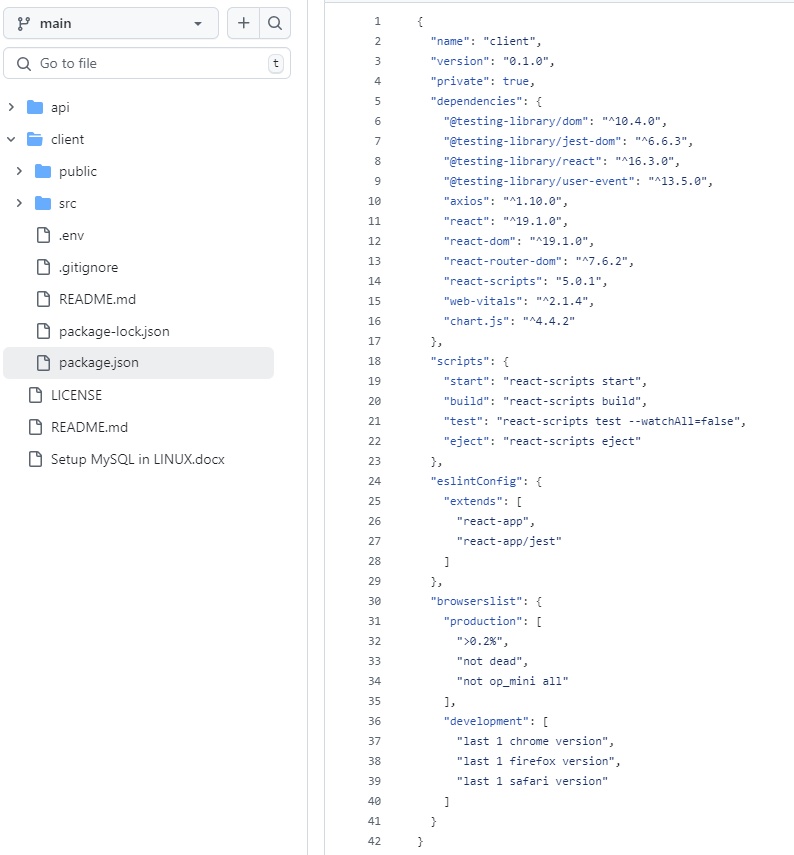Viewport: 794px width, 855px height.
Task: Click the src folder icon
Action: [43, 203]
